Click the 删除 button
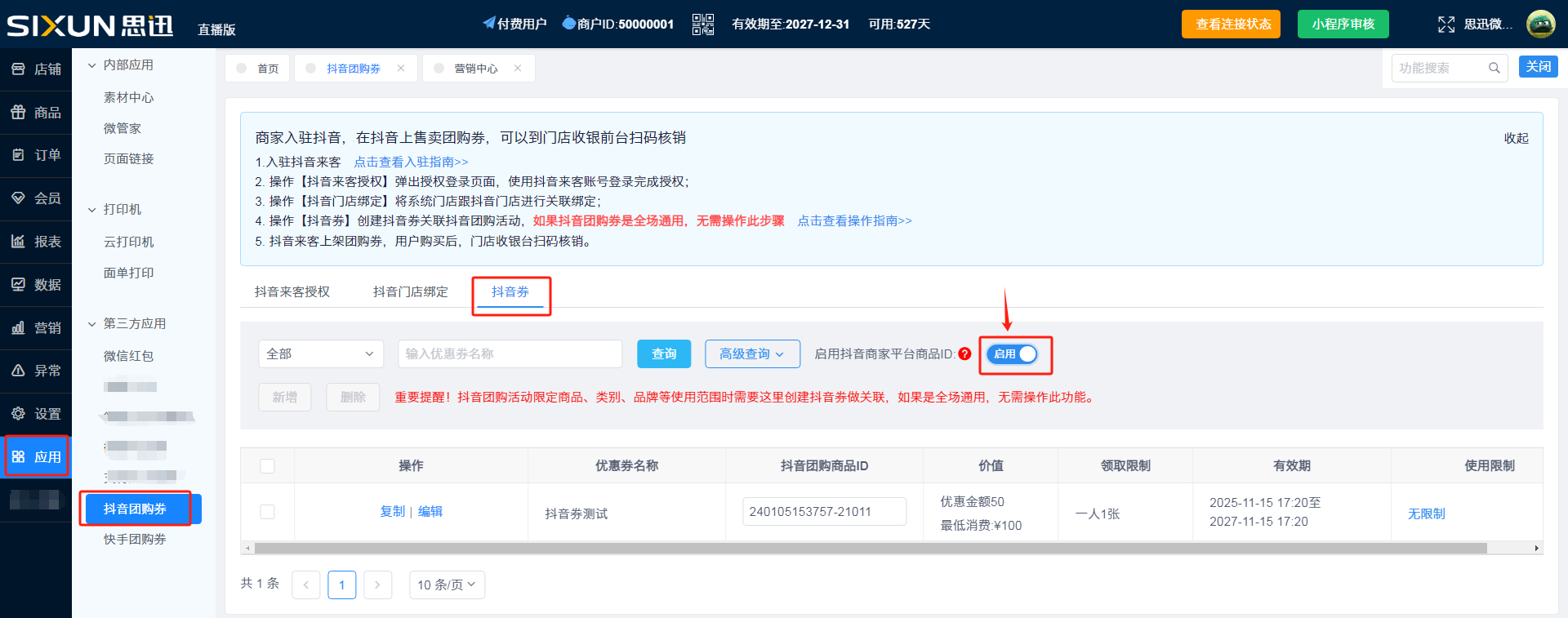1568x618 pixels. click(x=353, y=397)
